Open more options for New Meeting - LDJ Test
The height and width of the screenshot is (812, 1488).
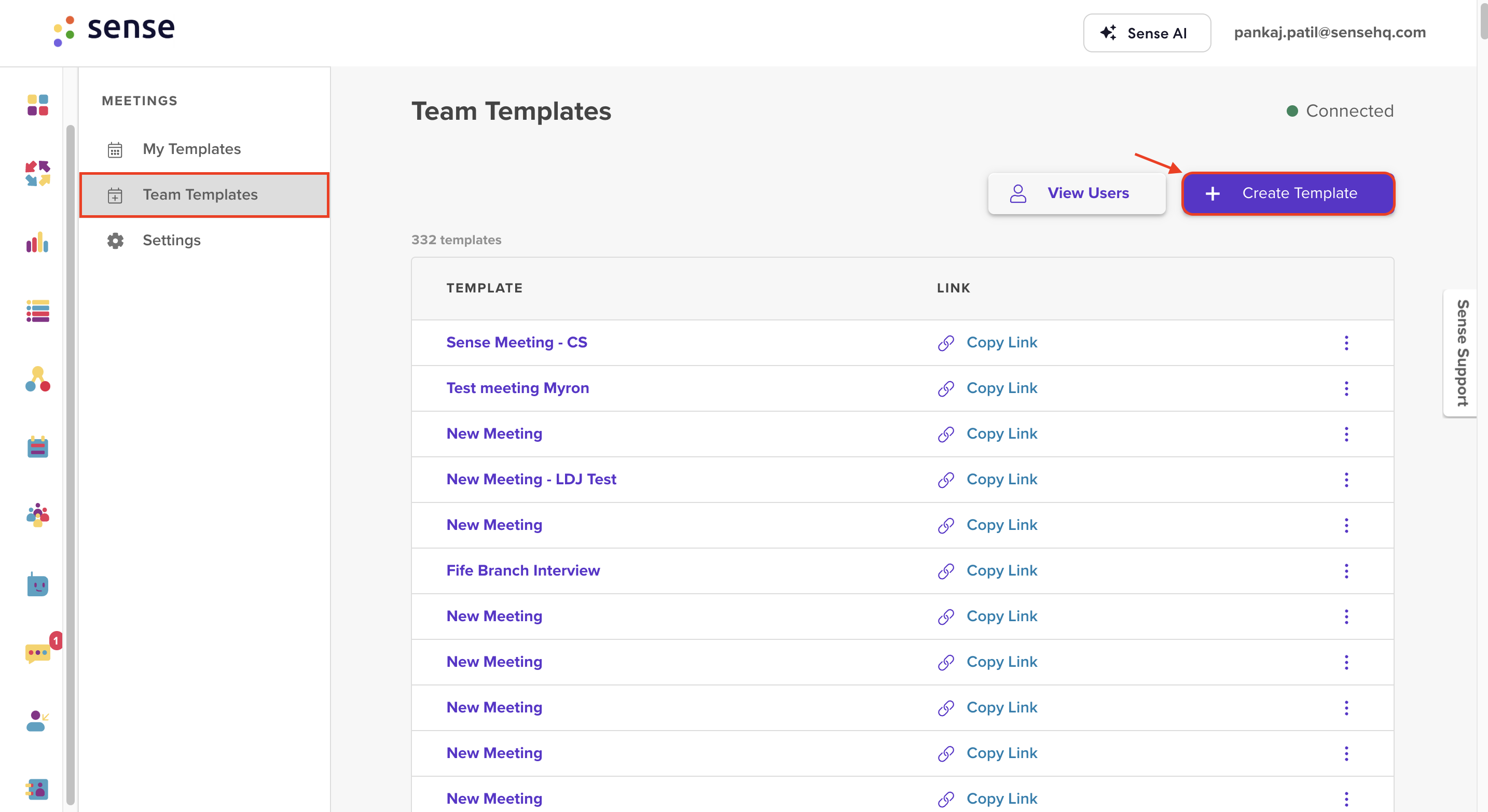point(1346,480)
